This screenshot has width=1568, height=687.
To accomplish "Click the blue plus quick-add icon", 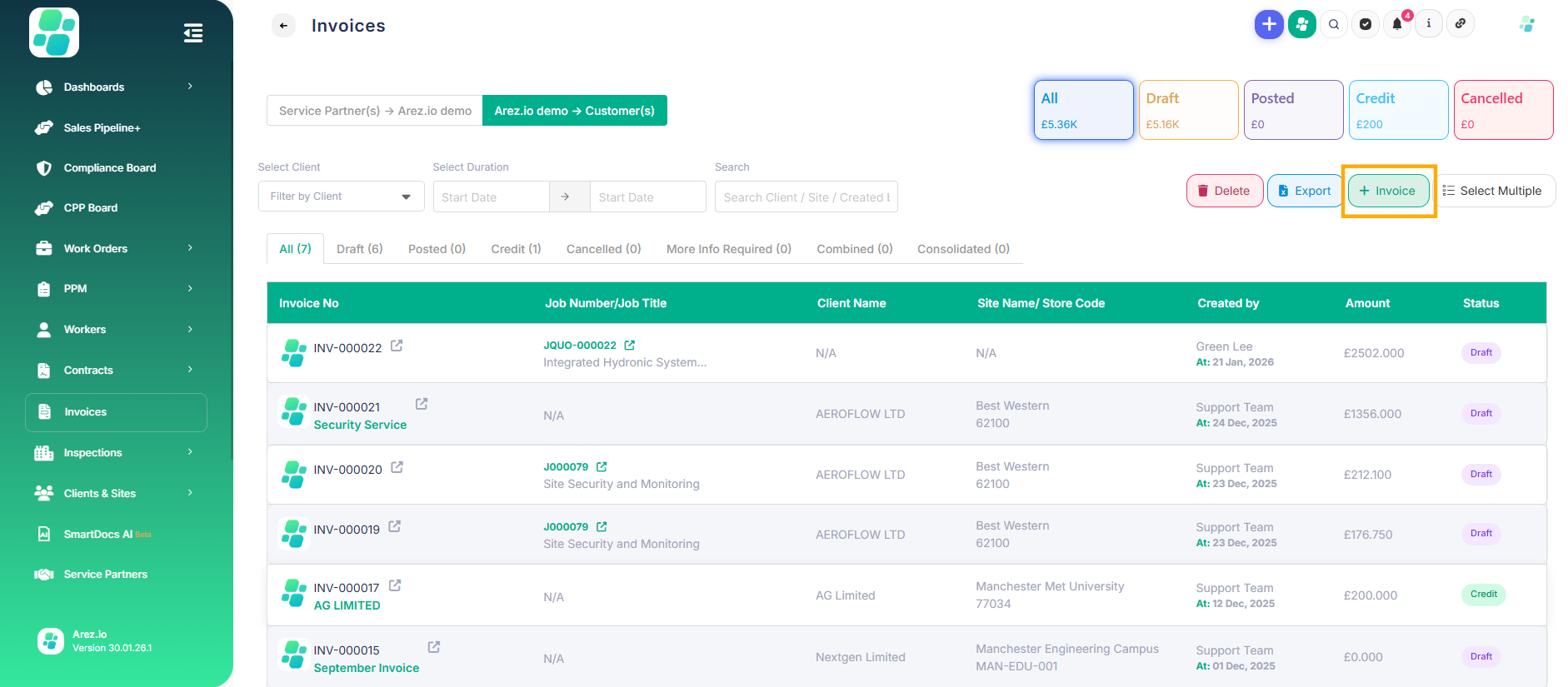I will 1268,24.
